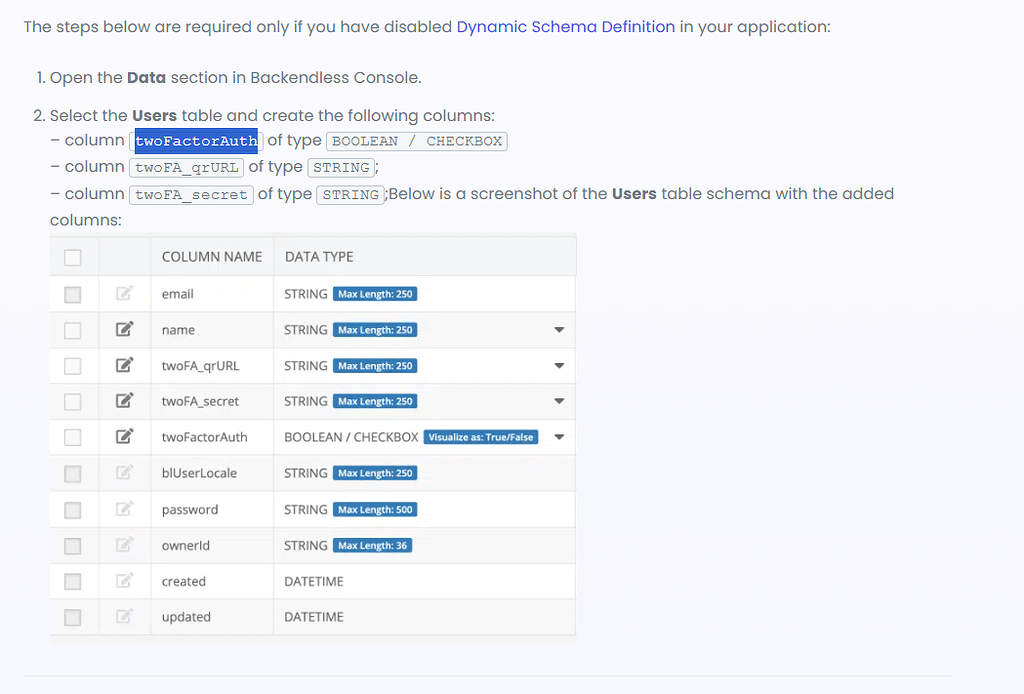Click the edit icon for twoFactorAuth column
The height and width of the screenshot is (694, 1024).
pyautogui.click(x=124, y=437)
